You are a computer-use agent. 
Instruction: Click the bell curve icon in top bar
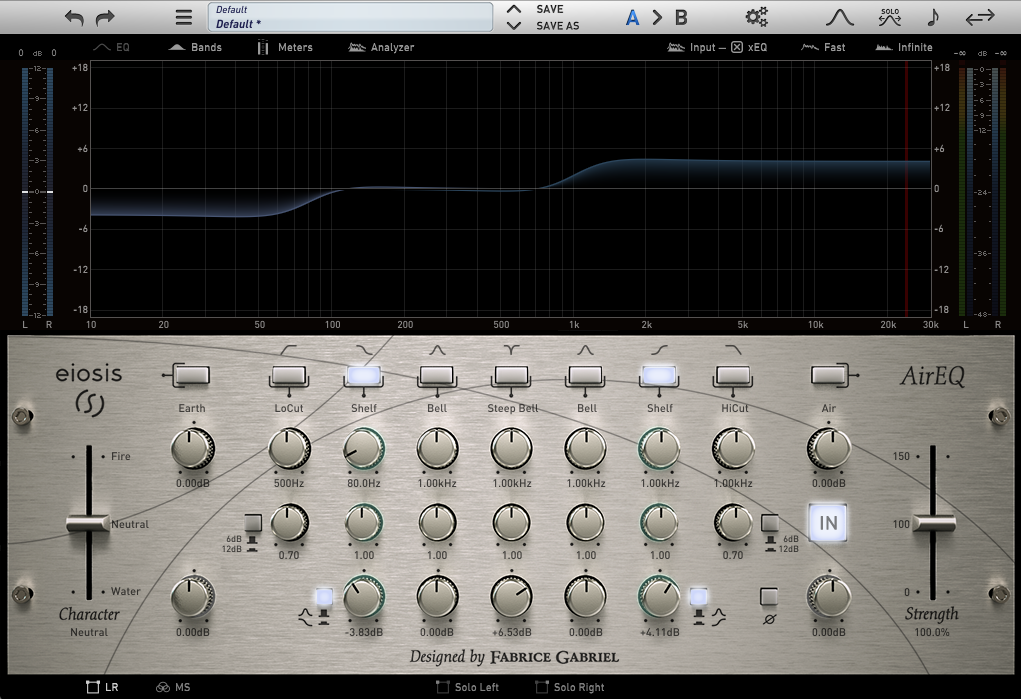click(838, 17)
